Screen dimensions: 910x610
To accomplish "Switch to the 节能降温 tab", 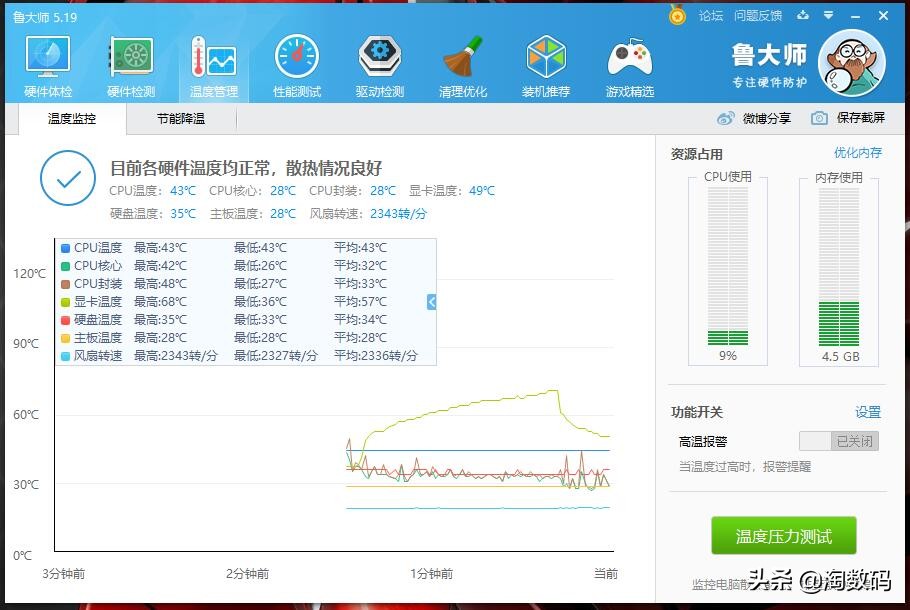I will [180, 118].
